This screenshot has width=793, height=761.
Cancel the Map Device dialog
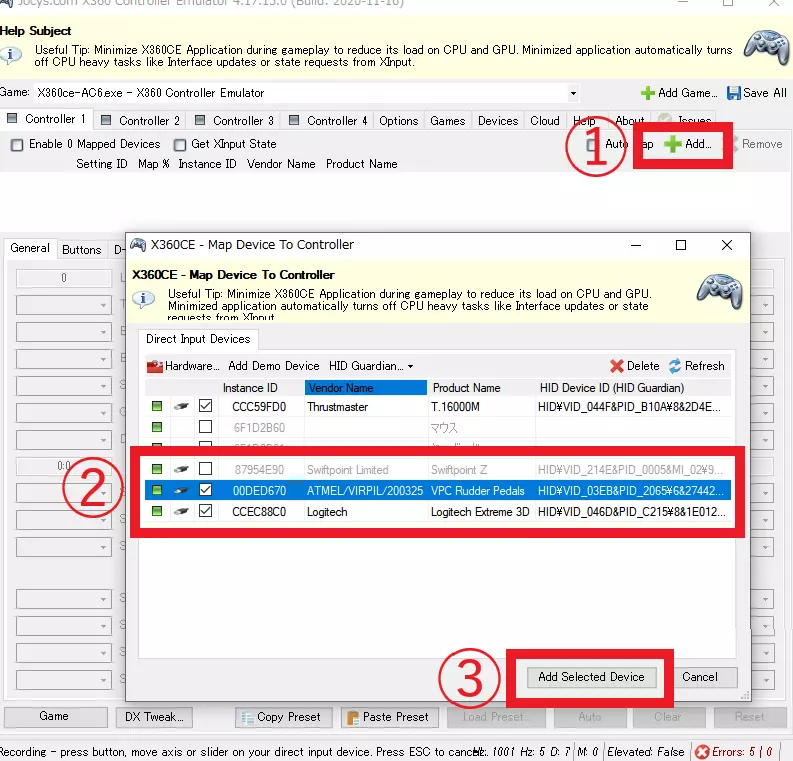pos(700,677)
